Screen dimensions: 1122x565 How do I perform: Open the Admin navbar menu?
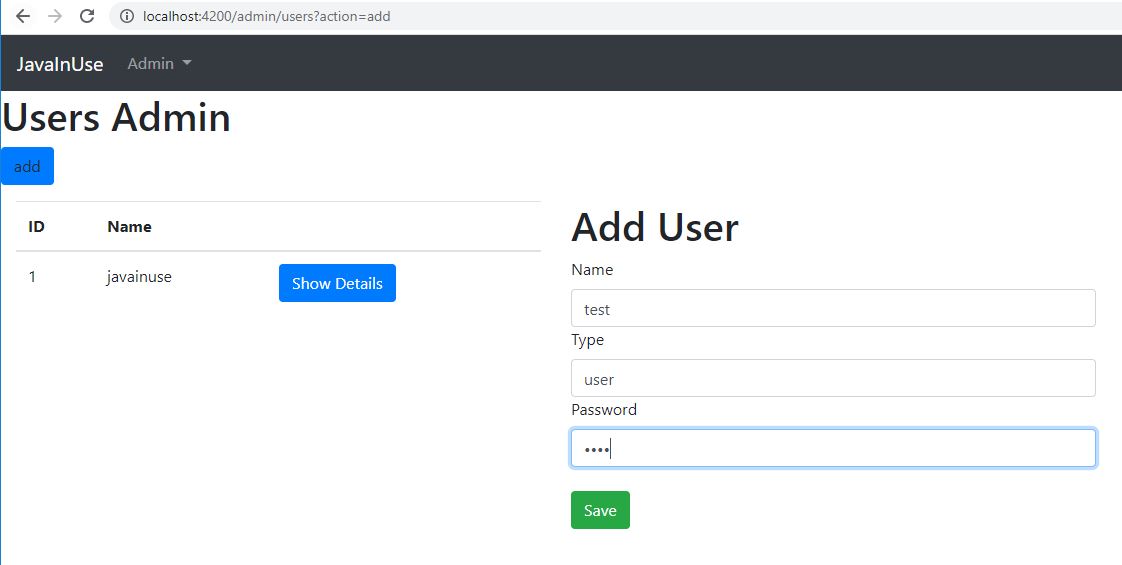(x=160, y=63)
